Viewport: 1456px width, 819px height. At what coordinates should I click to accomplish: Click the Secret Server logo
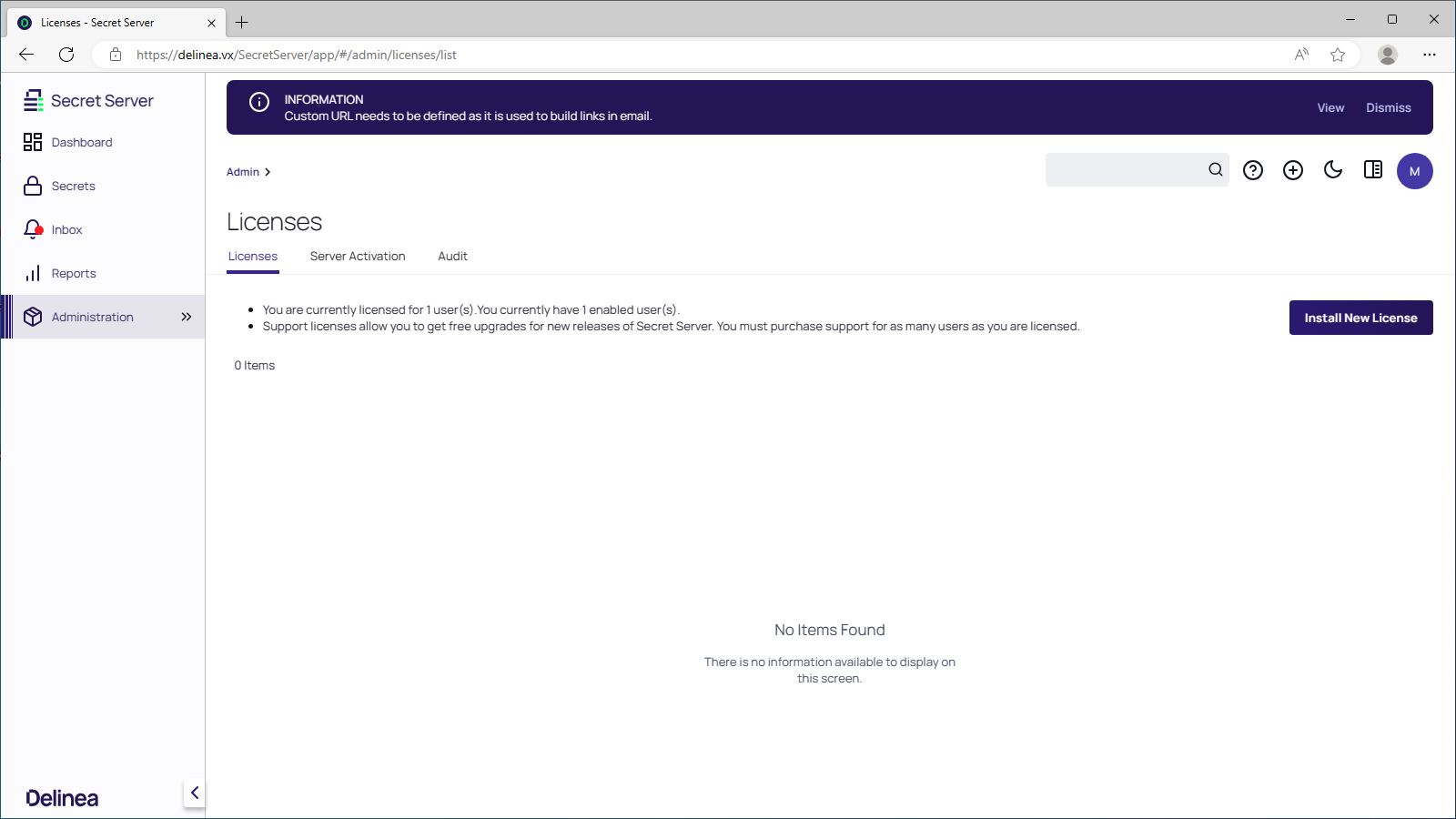point(88,100)
